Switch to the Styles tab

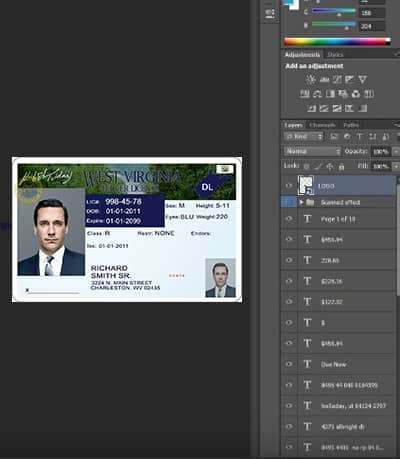(335, 54)
